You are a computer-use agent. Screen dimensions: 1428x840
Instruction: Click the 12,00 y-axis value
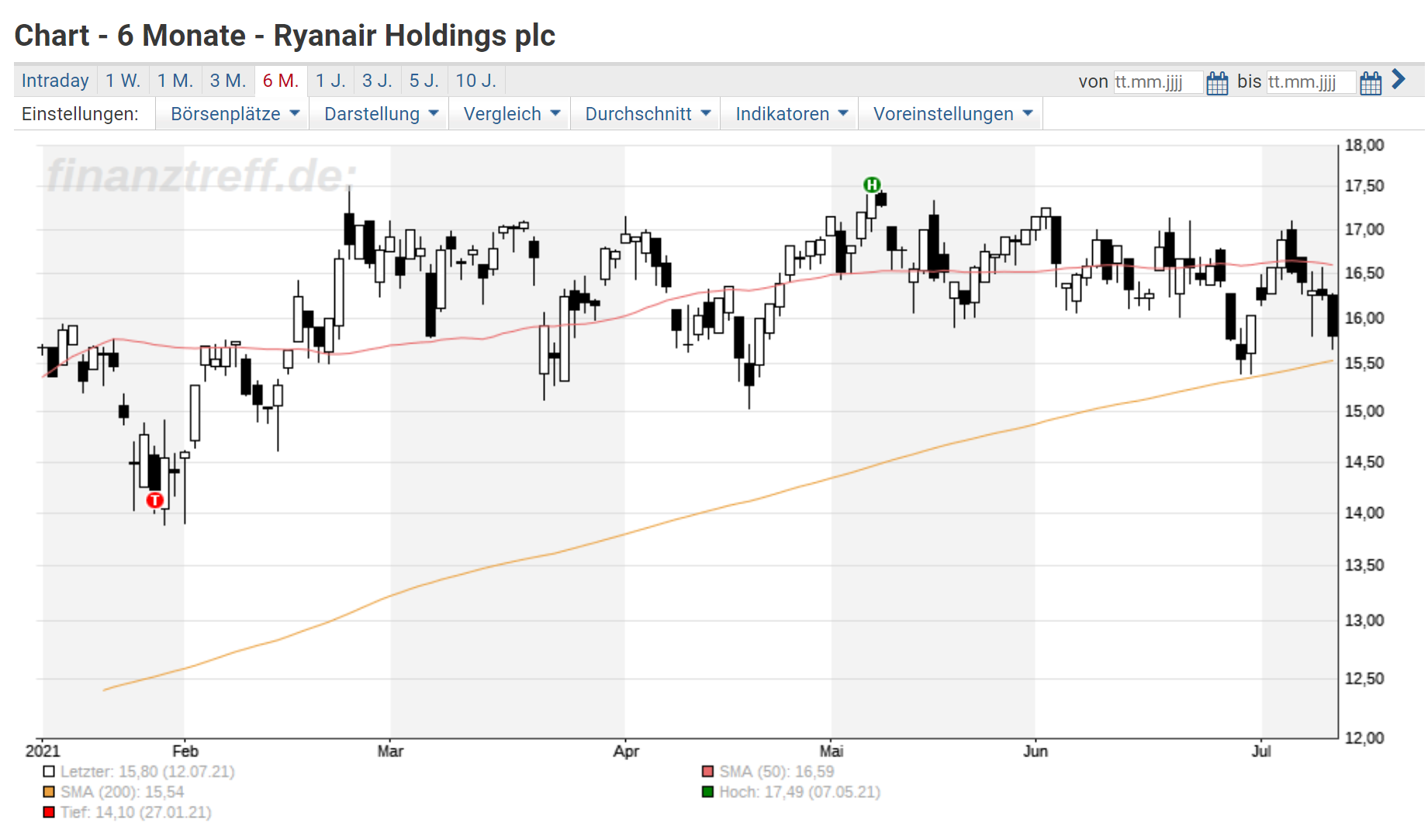1364,738
